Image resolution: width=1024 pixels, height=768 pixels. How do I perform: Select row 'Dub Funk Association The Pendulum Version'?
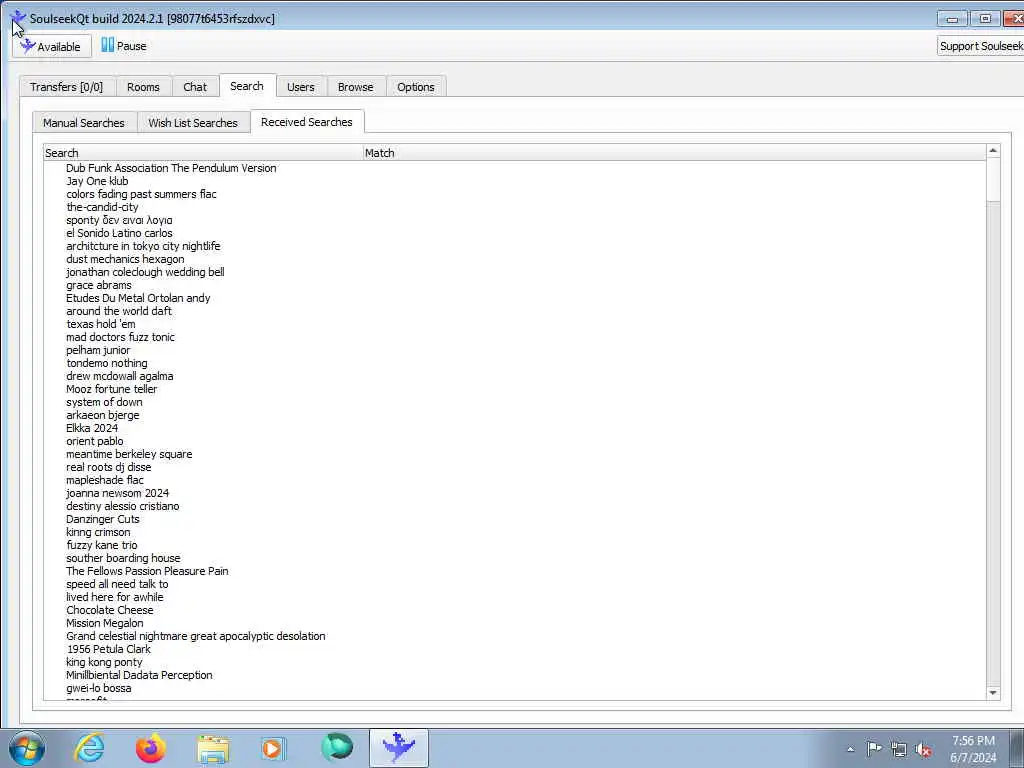coord(171,168)
